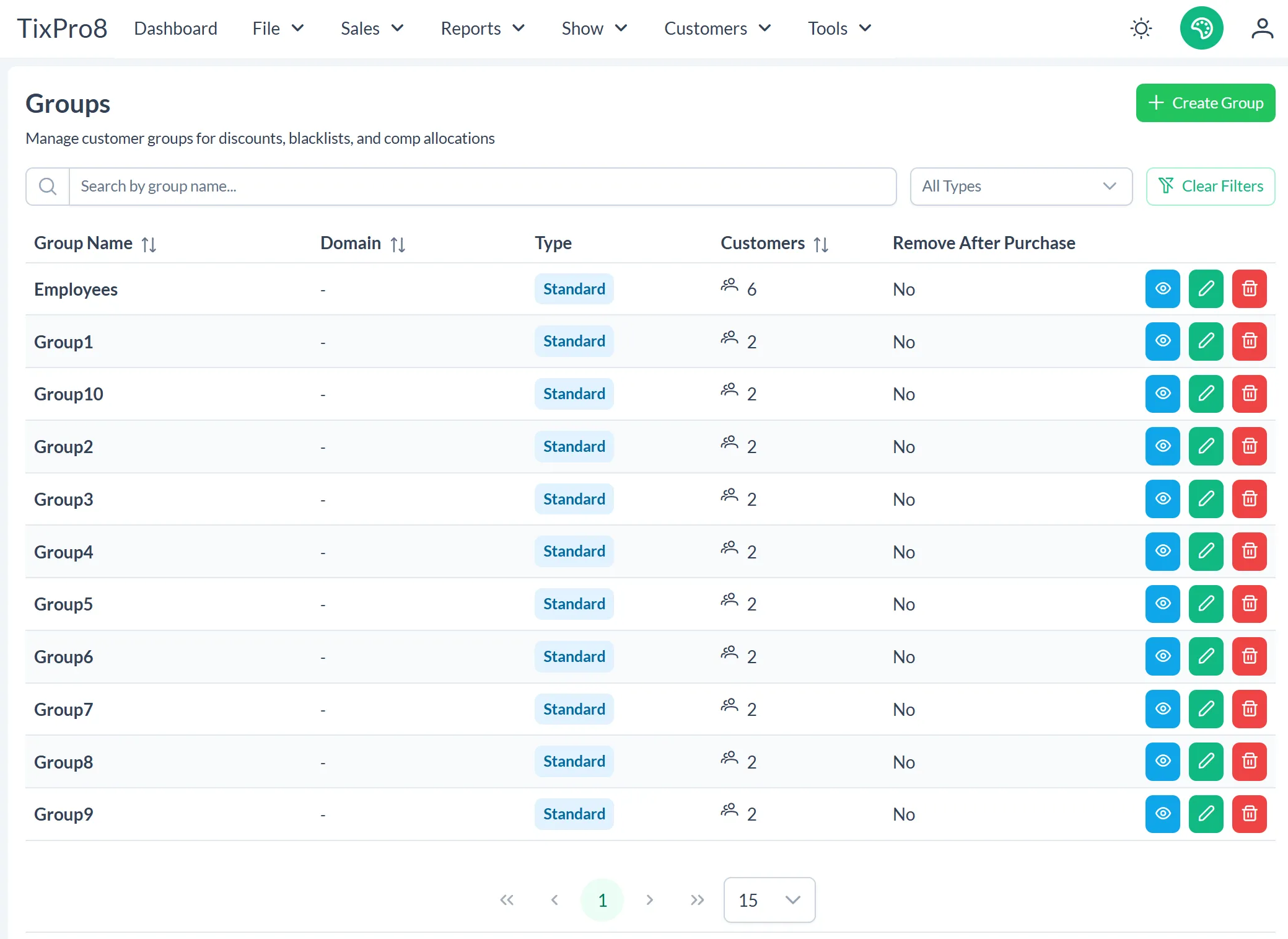Go to Dashboard
This screenshot has width=1288, height=939.
coord(175,29)
